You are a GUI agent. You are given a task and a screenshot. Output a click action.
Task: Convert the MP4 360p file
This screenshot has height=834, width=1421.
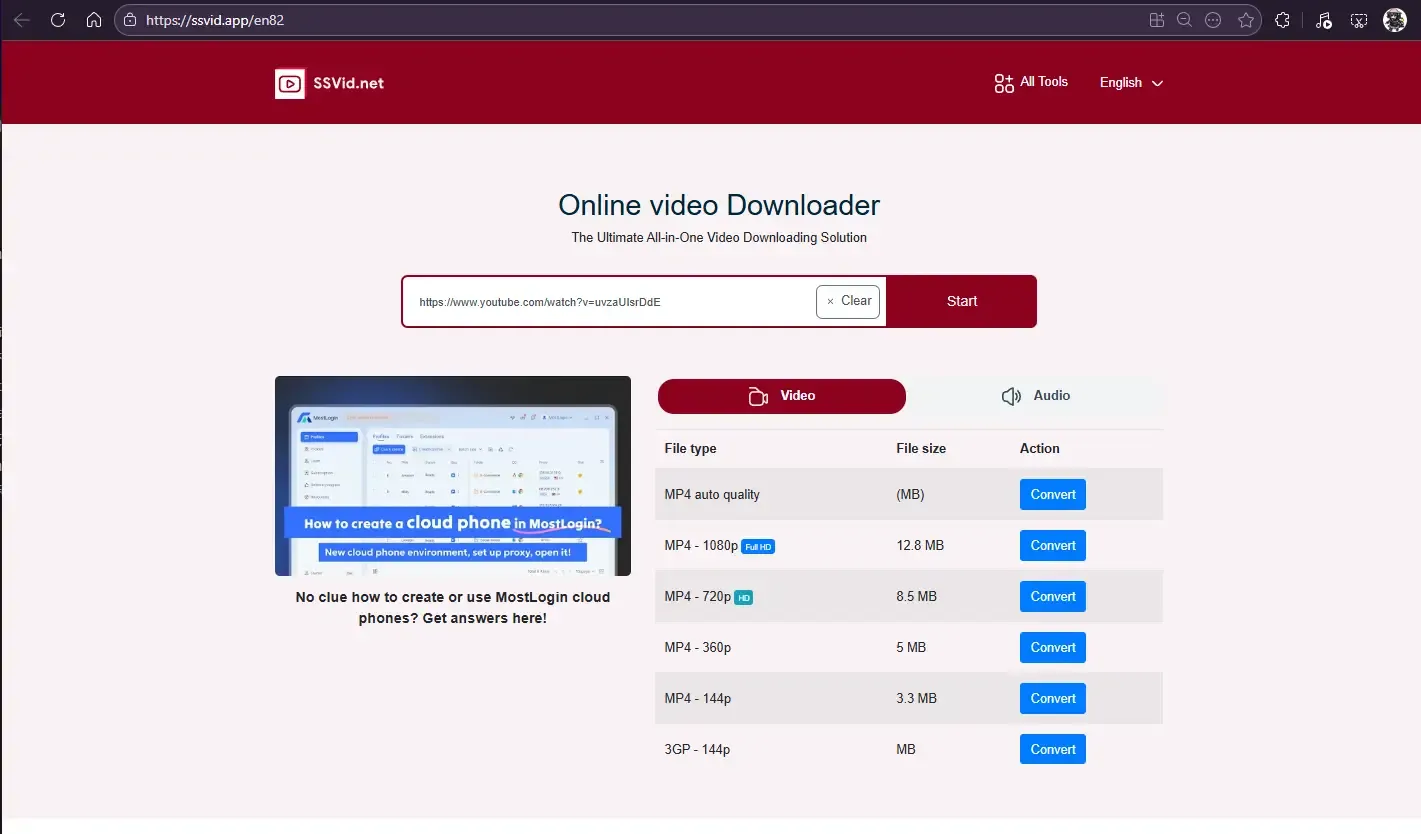click(1052, 647)
